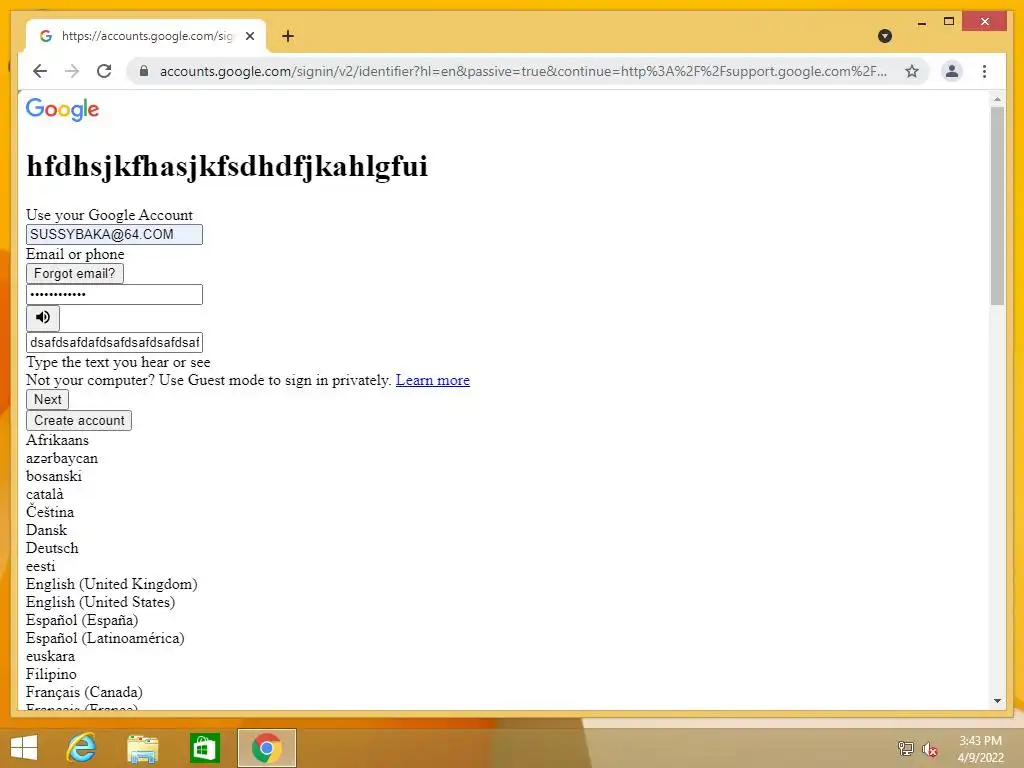This screenshot has width=1024, height=768.
Task: Open the network tray icon
Action: pos(905,748)
